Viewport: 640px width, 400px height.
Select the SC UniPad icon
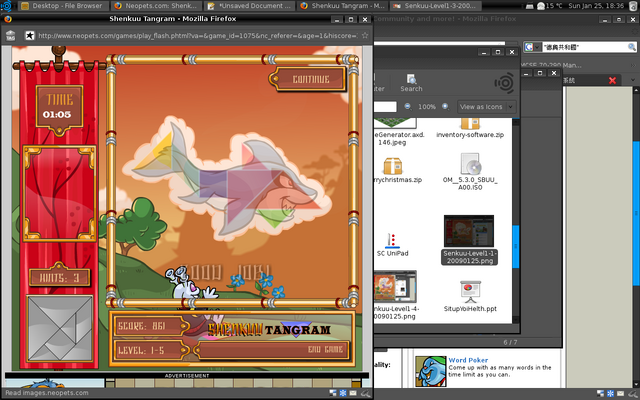pyautogui.click(x=392, y=244)
